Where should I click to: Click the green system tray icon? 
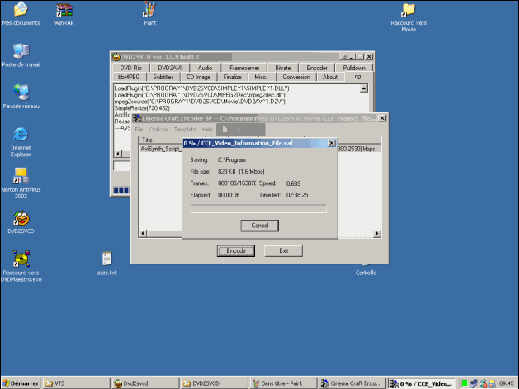pos(464,384)
